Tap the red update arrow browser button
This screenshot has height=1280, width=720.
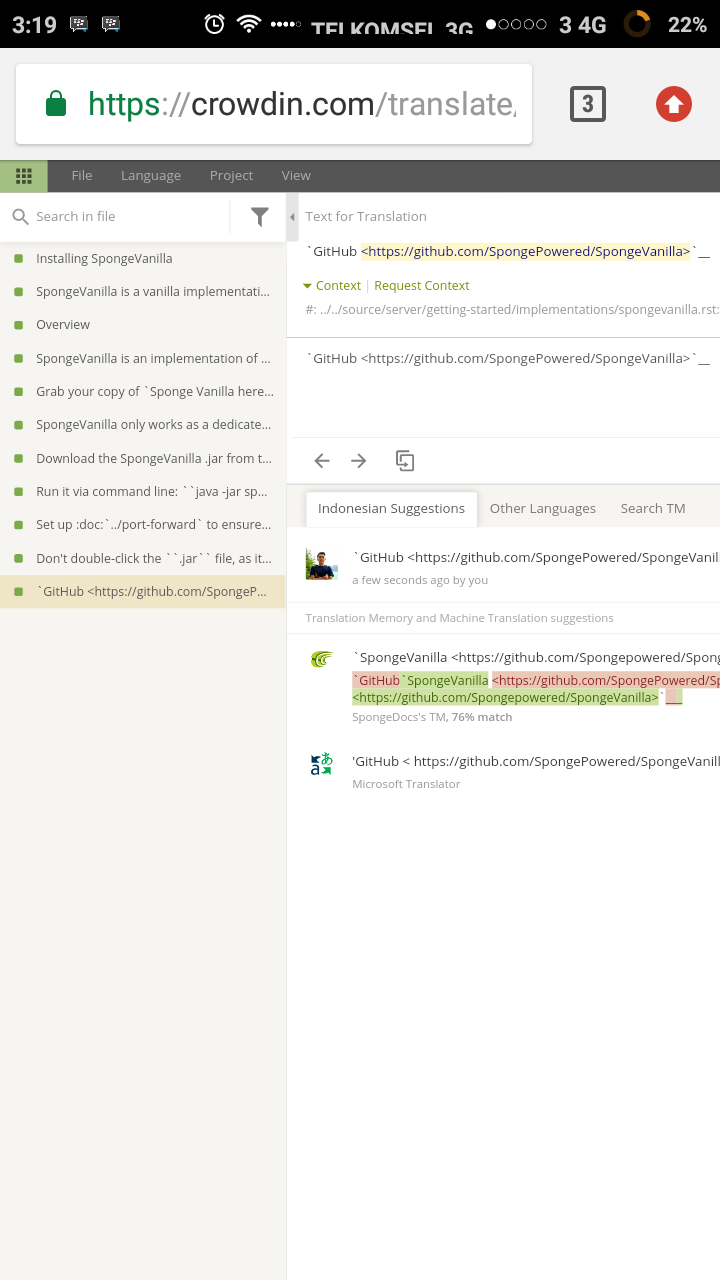coord(674,104)
